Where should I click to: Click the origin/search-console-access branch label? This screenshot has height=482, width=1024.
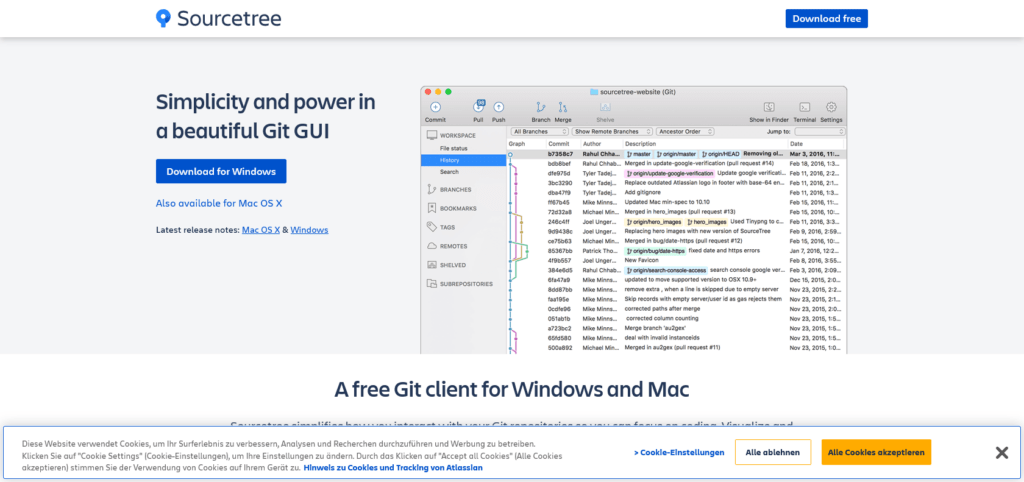[x=665, y=270]
